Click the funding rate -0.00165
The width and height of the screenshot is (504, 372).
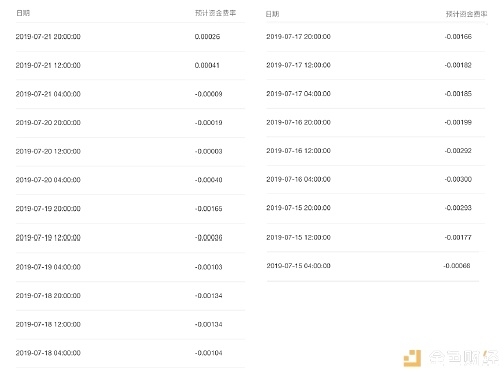(209, 209)
